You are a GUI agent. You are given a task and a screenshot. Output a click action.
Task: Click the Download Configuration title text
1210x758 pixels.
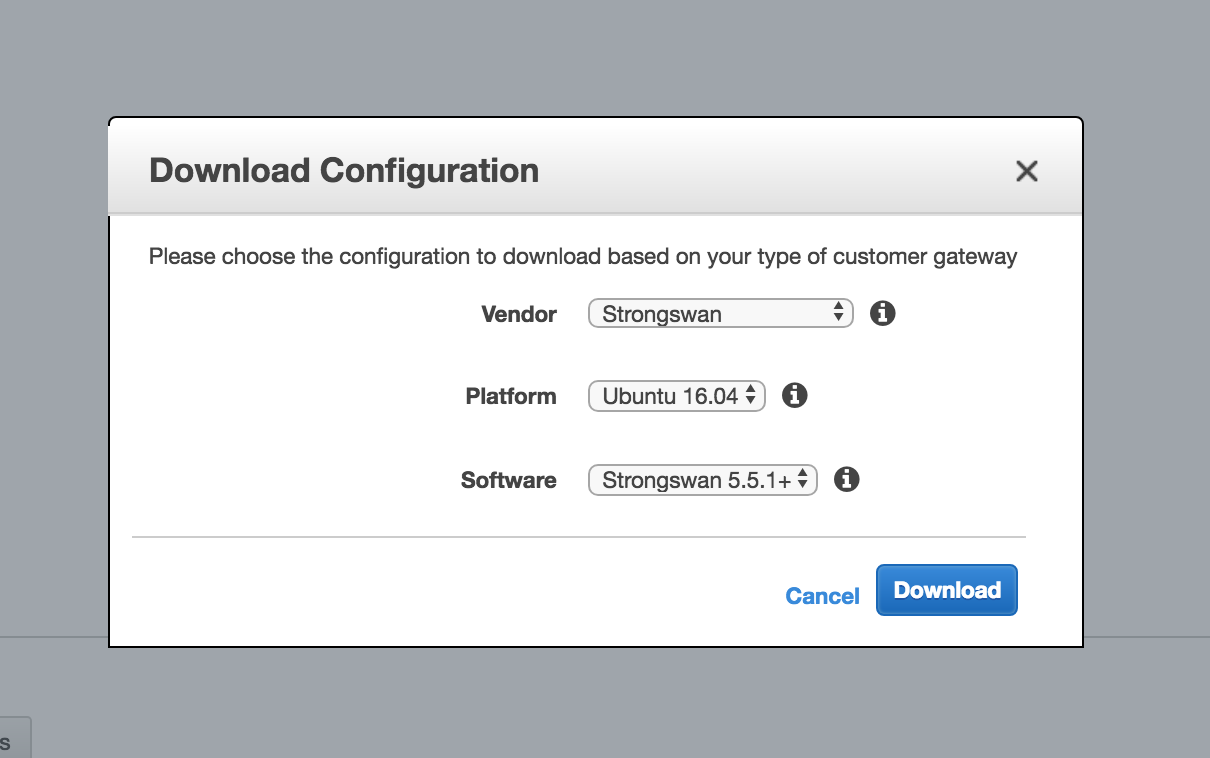[x=344, y=170]
